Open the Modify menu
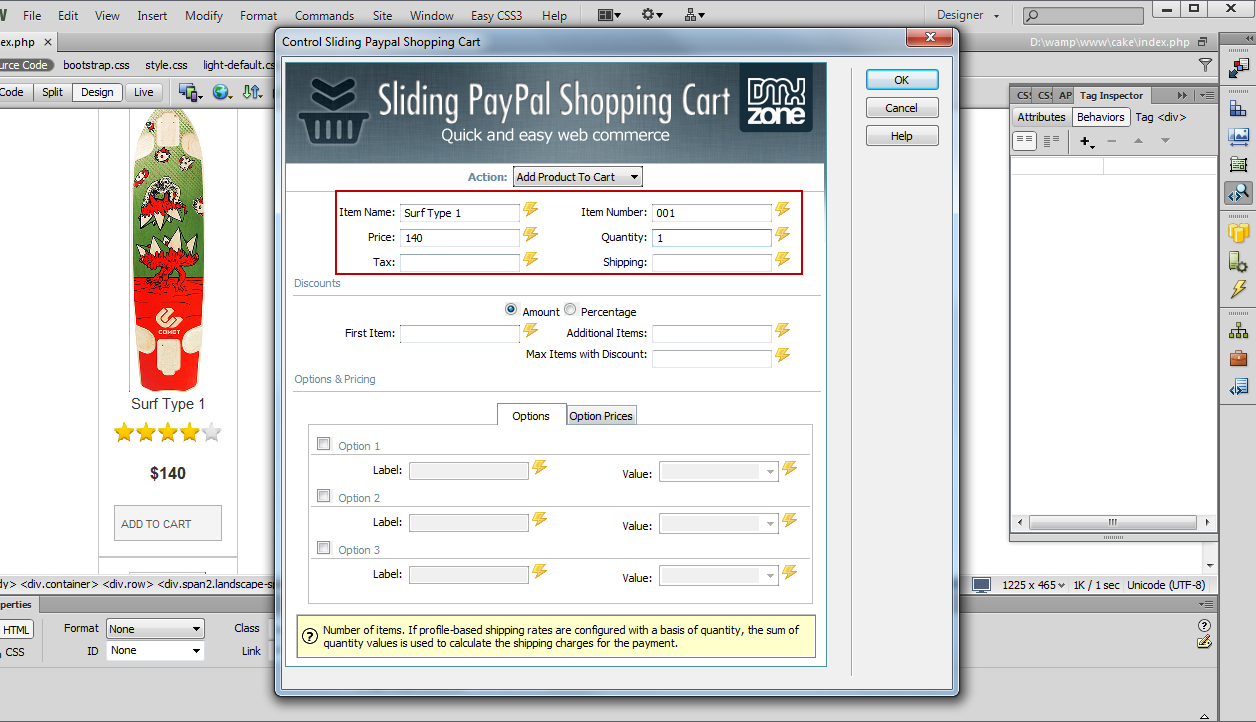 204,16
